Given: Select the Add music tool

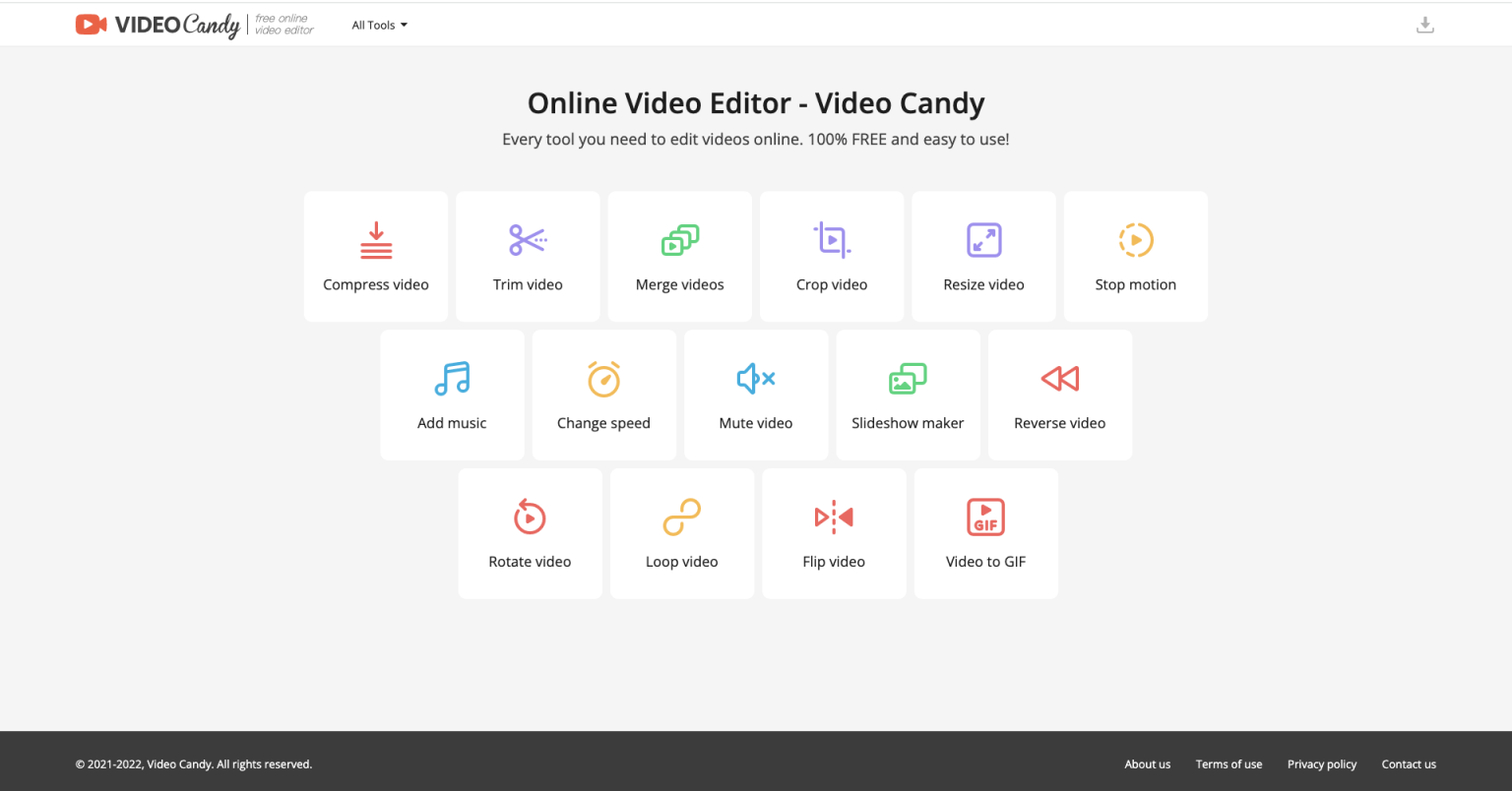Looking at the screenshot, I should pos(452,395).
